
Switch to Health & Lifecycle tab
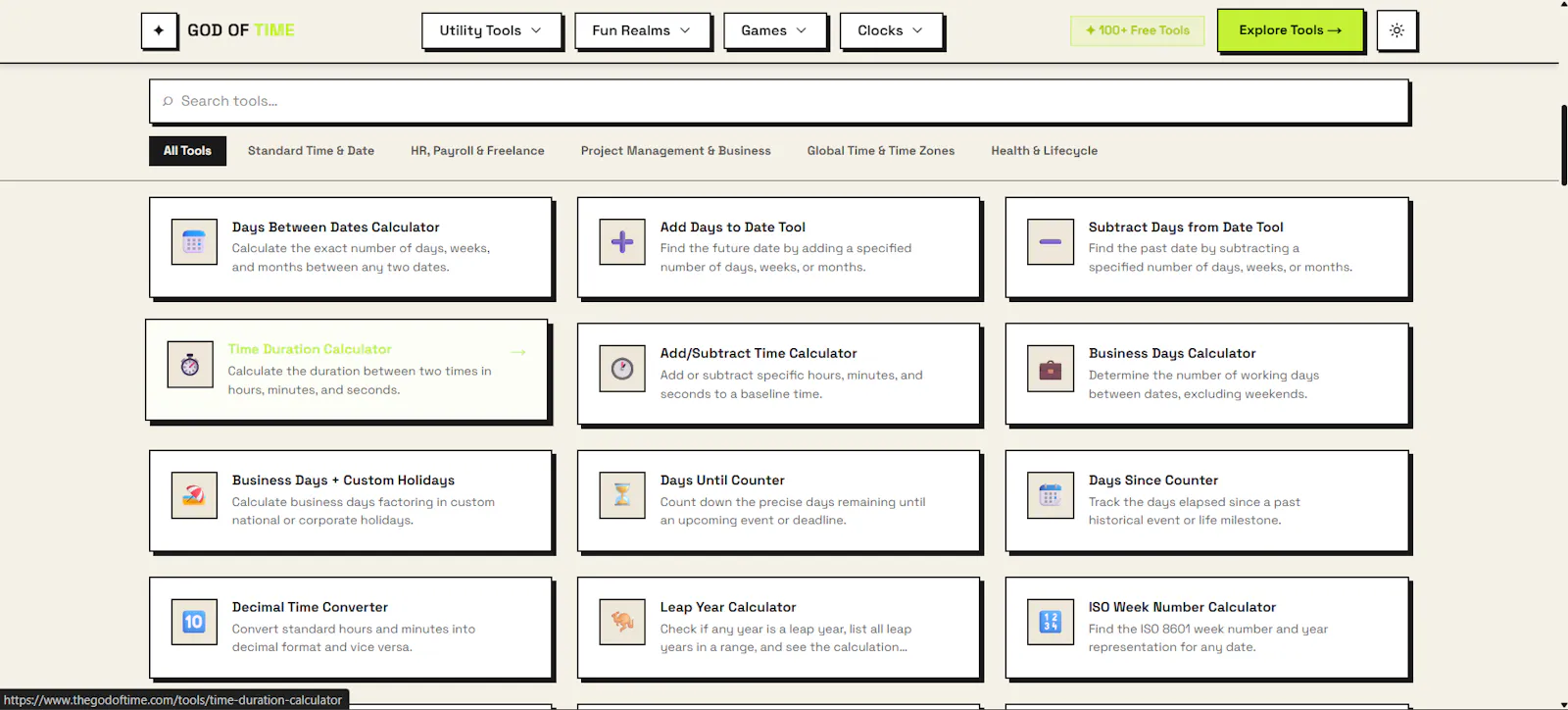point(1044,151)
